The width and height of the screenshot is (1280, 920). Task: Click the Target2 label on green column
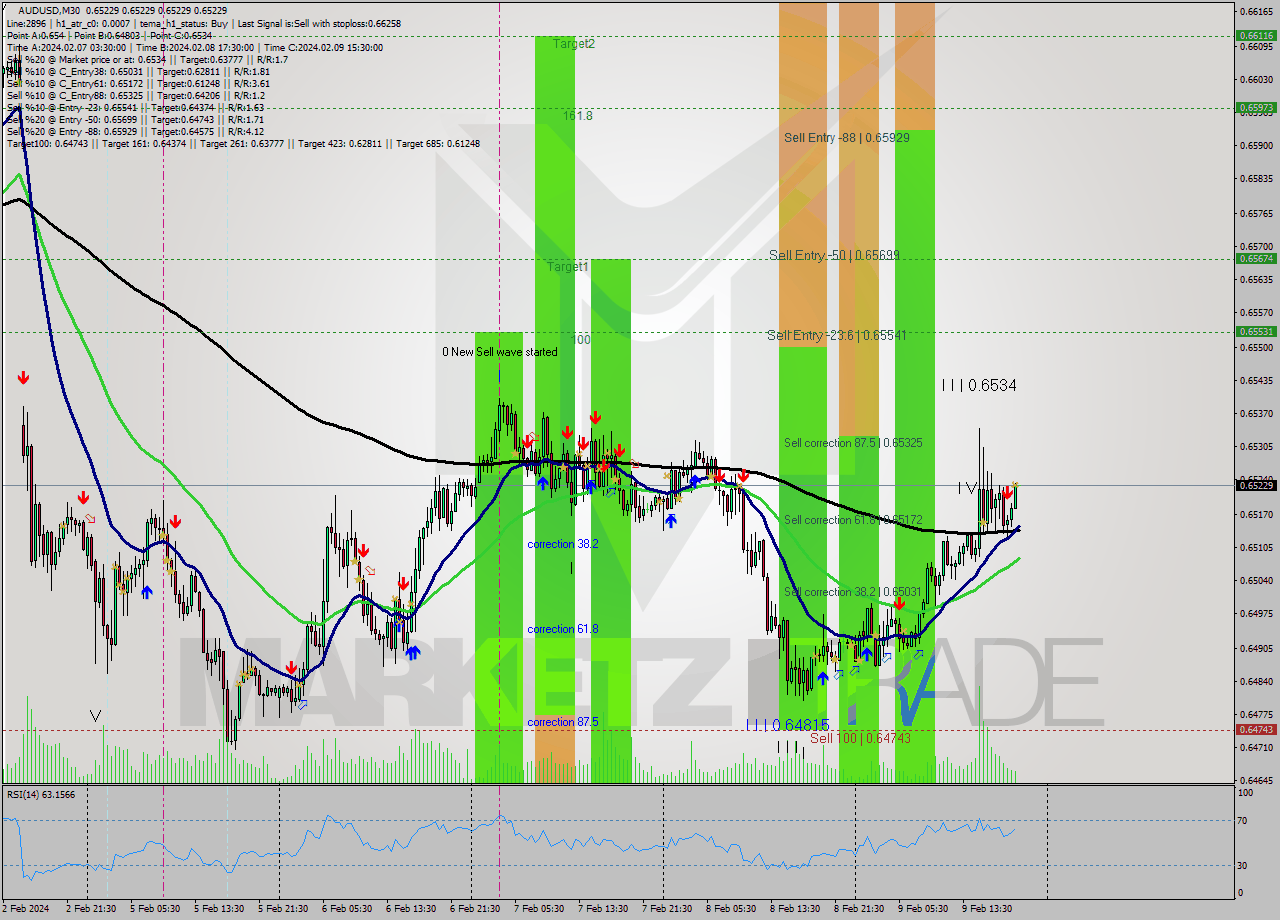coord(574,44)
